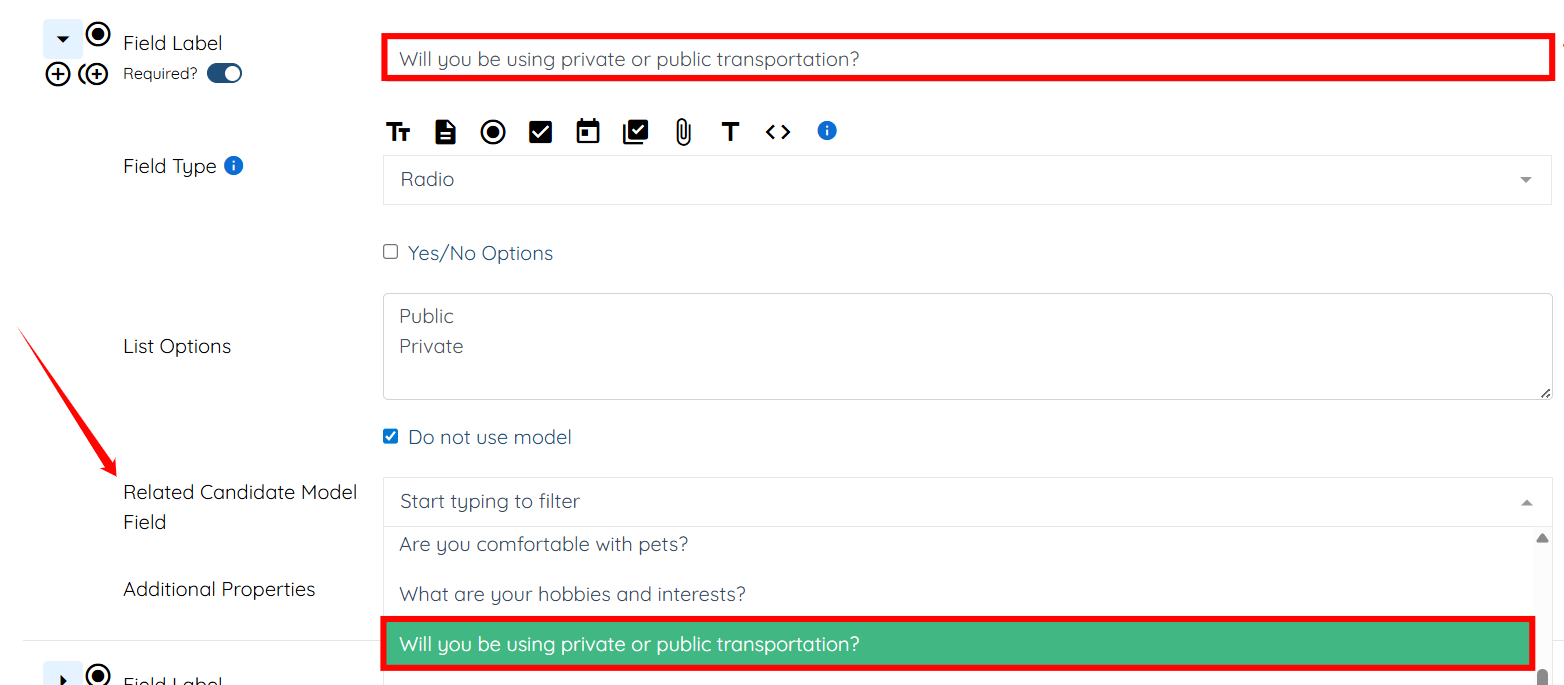Viewport: 1564px width, 685px height.
Task: Choose the calendar date field type icon
Action: 588,132
